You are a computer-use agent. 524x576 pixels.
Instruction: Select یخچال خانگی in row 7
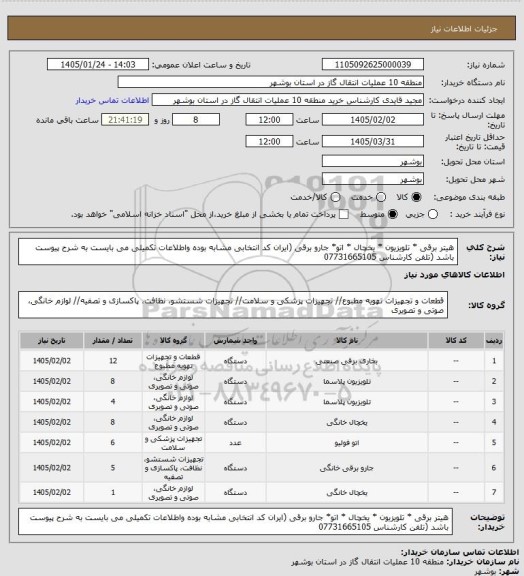(347, 492)
